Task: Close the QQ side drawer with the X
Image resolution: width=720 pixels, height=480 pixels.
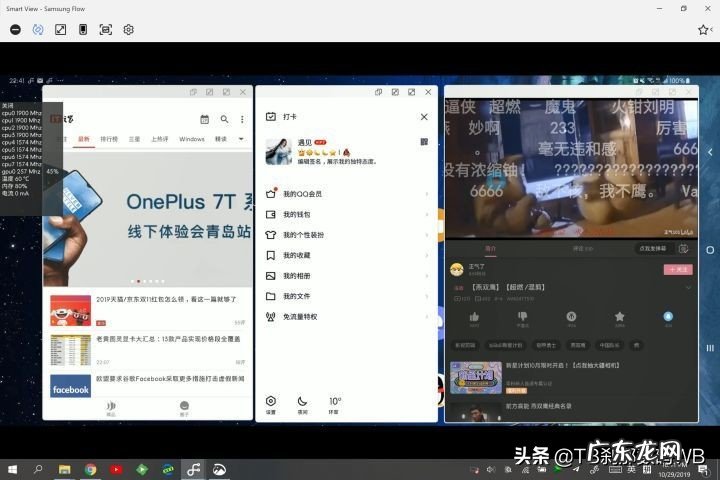Action: (424, 117)
